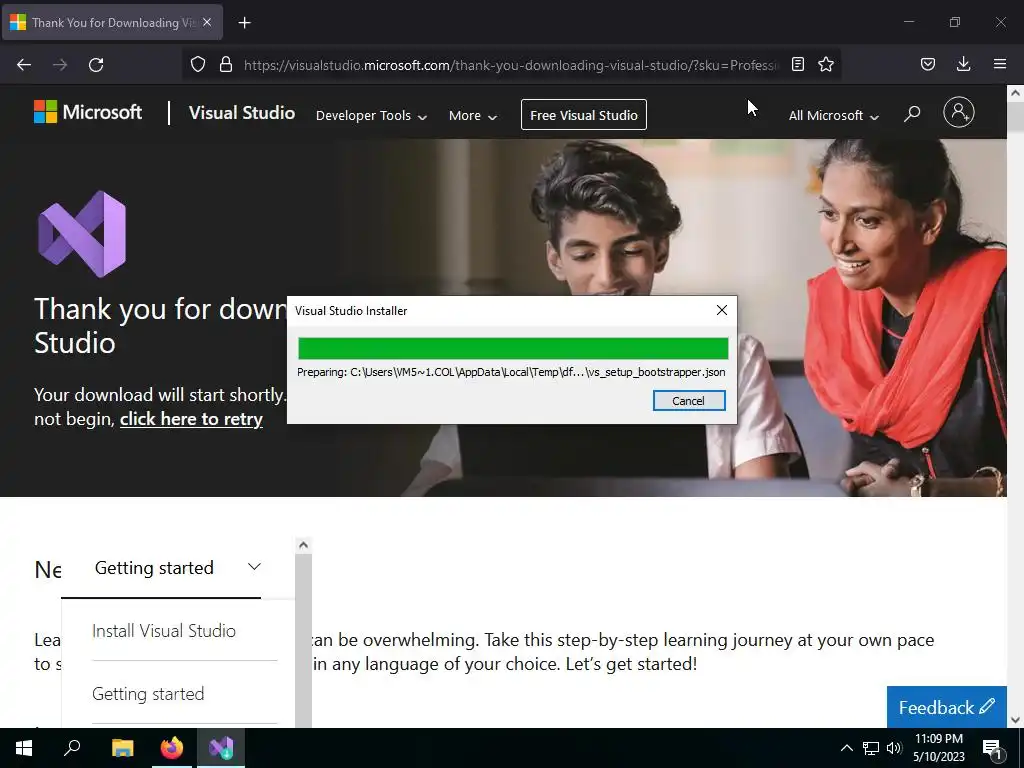Click the purple Visual Studio logo
1024x768 pixels.
point(82,234)
